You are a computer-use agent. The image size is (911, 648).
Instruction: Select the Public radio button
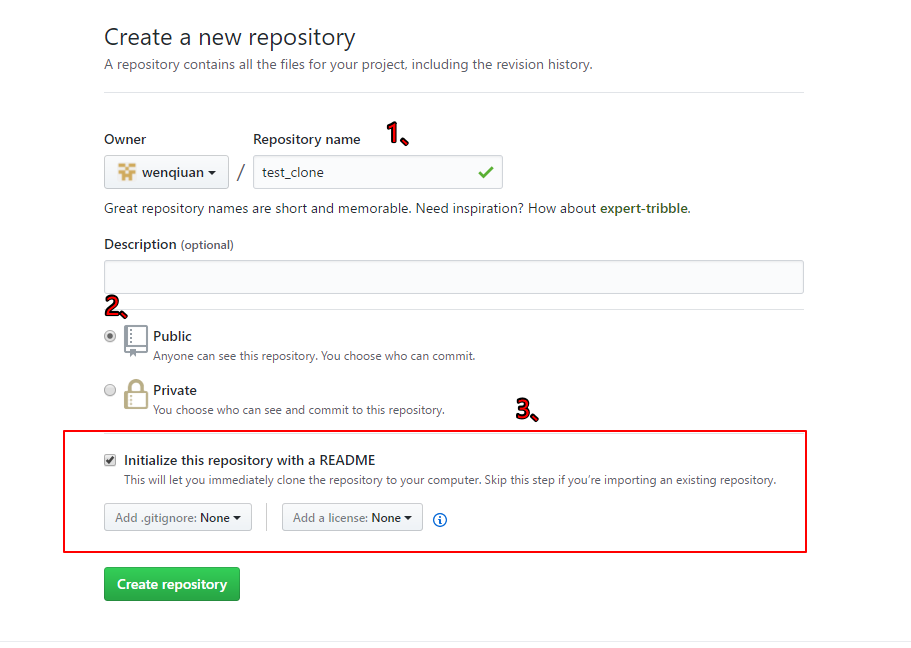click(110, 337)
